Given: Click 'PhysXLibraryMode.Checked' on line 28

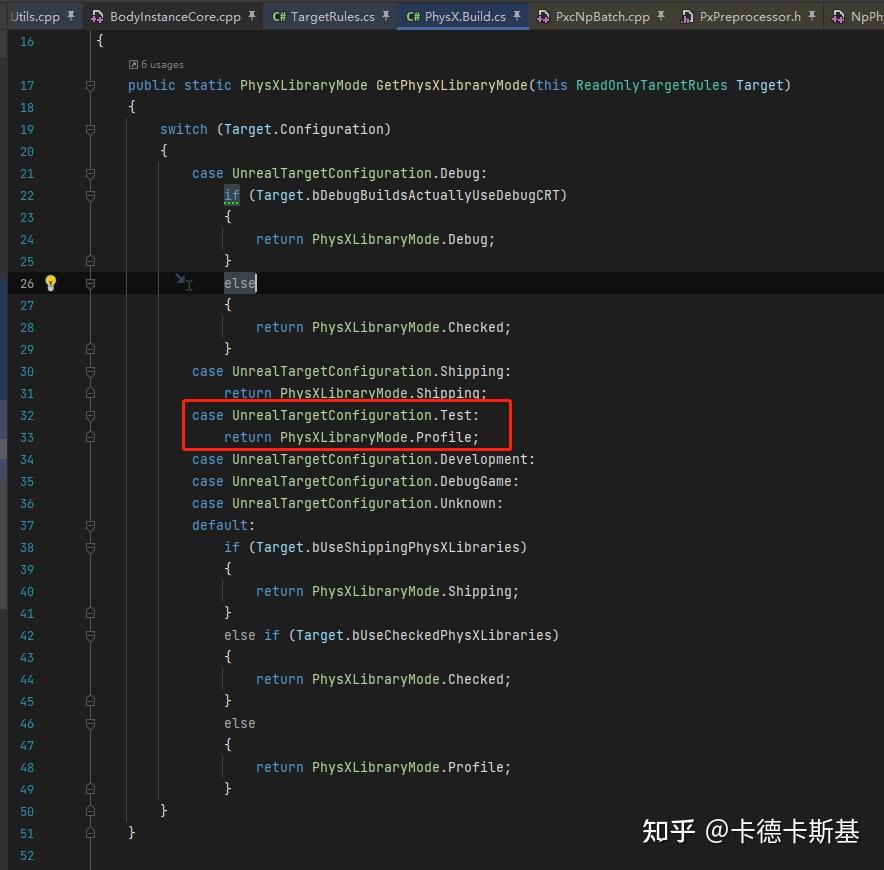Looking at the screenshot, I should (x=408, y=327).
